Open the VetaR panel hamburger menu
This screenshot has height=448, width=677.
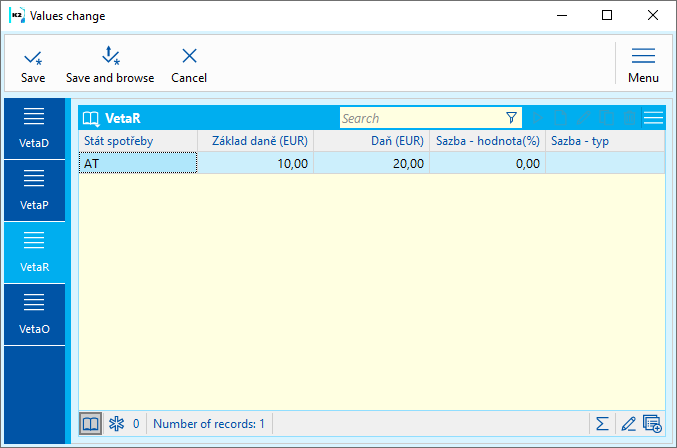point(653,118)
